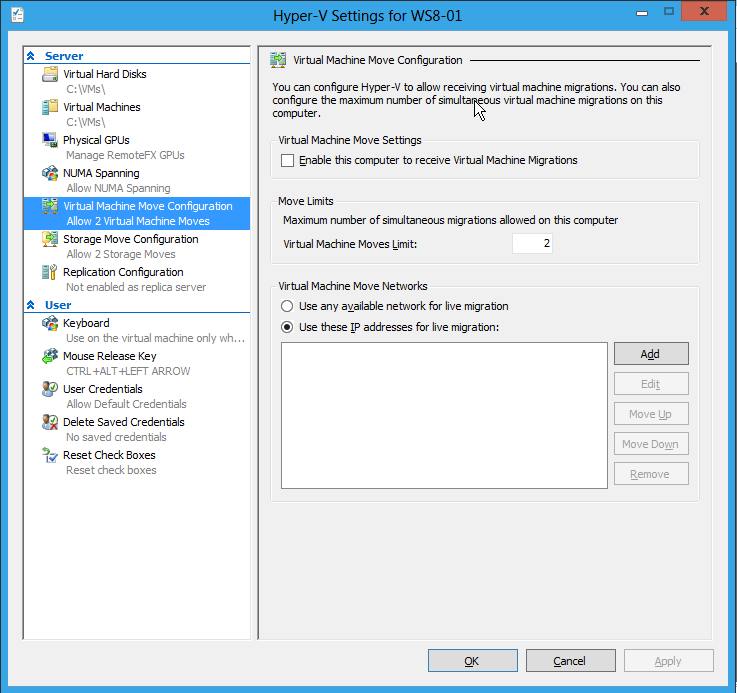Image resolution: width=737 pixels, height=693 pixels.
Task: Click the live migration IP addresses list box
Action: pyautogui.click(x=444, y=416)
